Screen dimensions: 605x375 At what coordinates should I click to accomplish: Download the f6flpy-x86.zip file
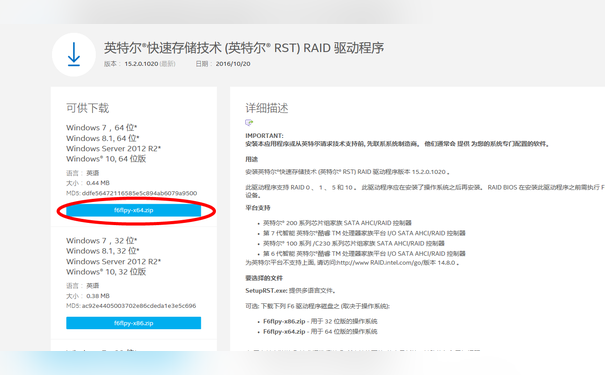[x=134, y=323]
